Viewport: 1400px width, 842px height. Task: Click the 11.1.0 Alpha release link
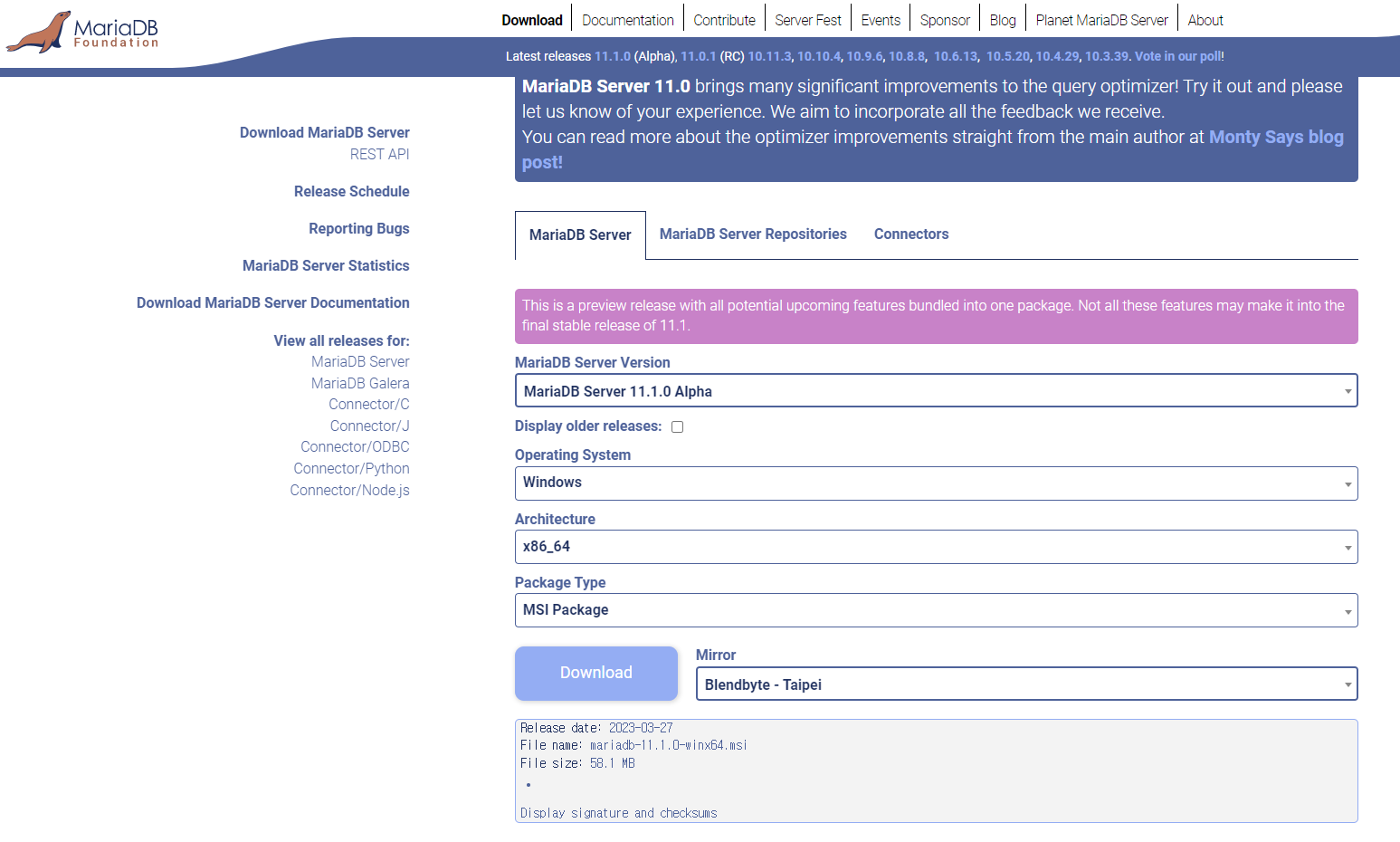613,56
